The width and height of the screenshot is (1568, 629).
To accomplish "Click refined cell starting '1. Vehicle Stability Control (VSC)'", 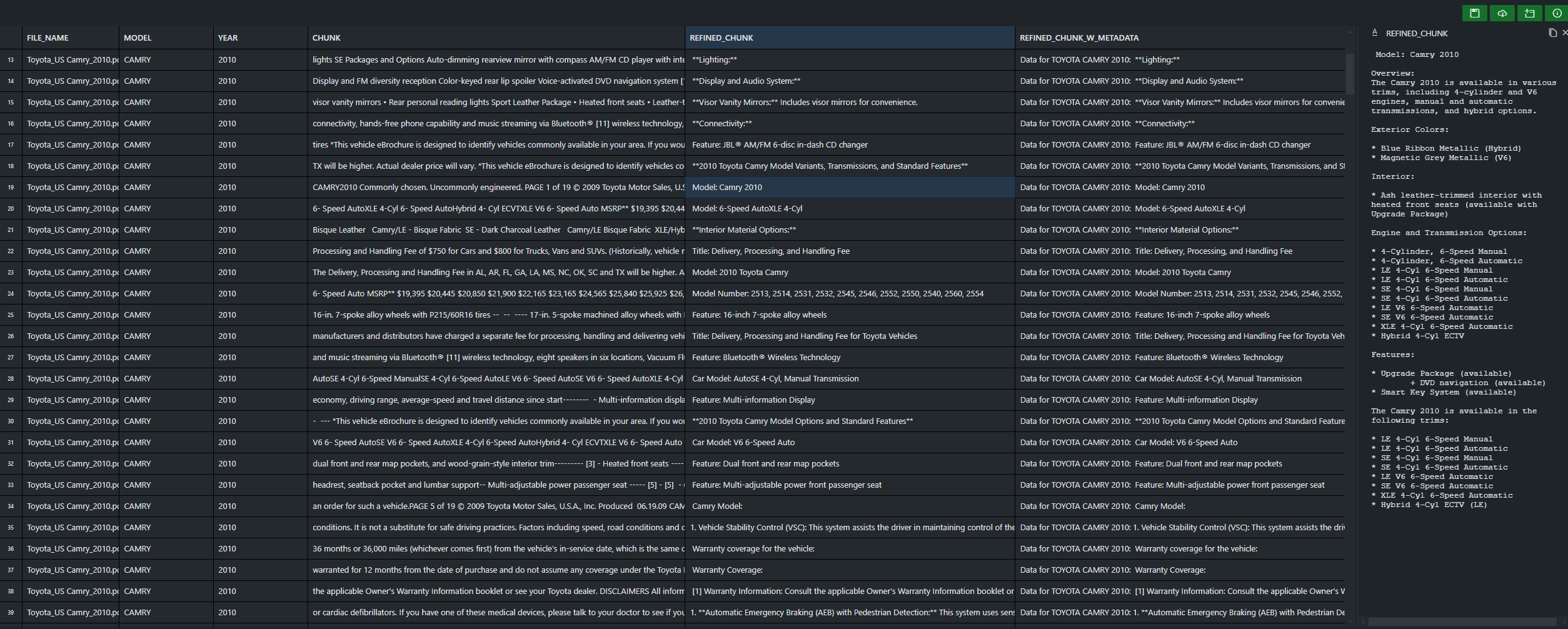I will [850, 528].
